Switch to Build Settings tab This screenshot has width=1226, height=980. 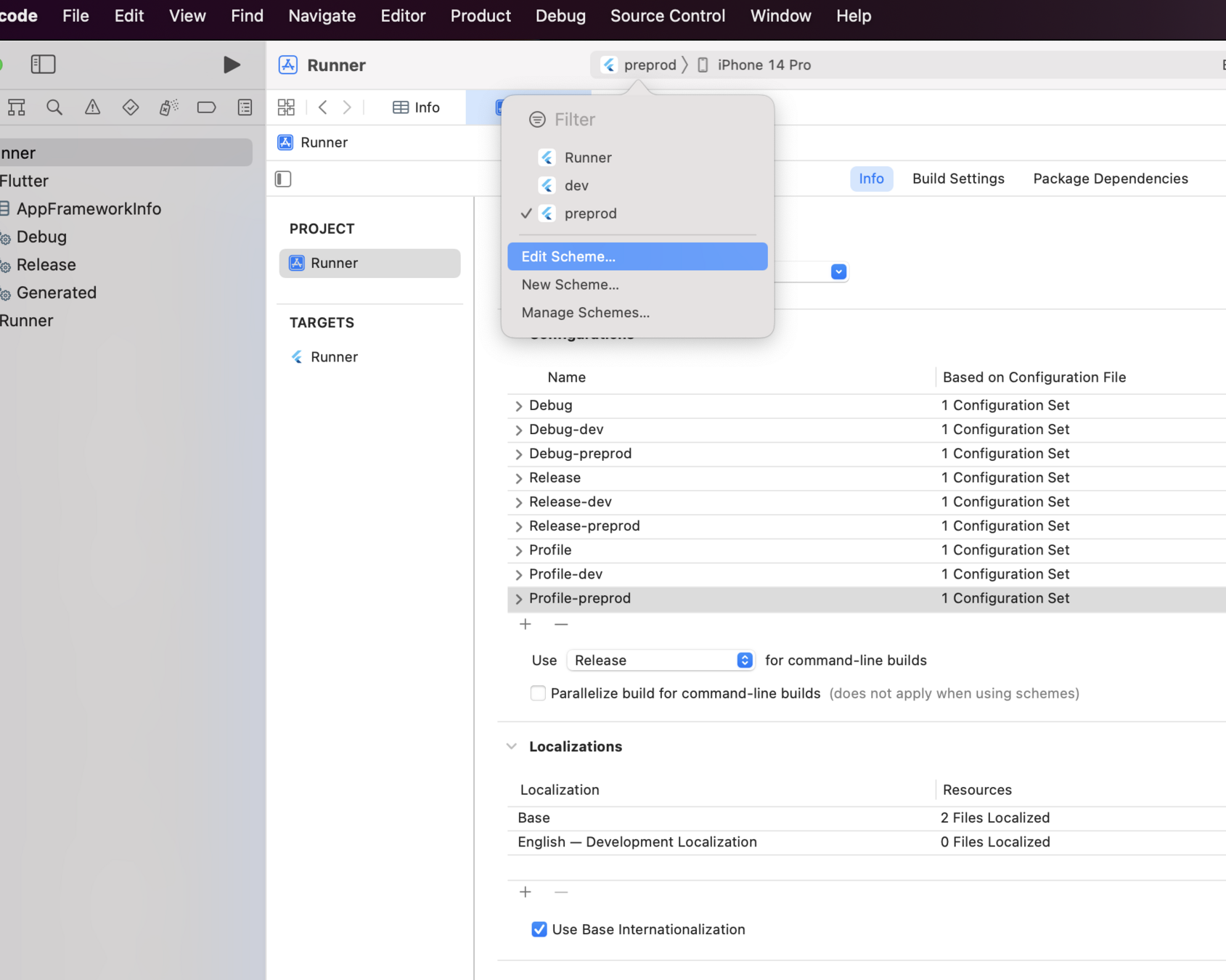point(958,179)
